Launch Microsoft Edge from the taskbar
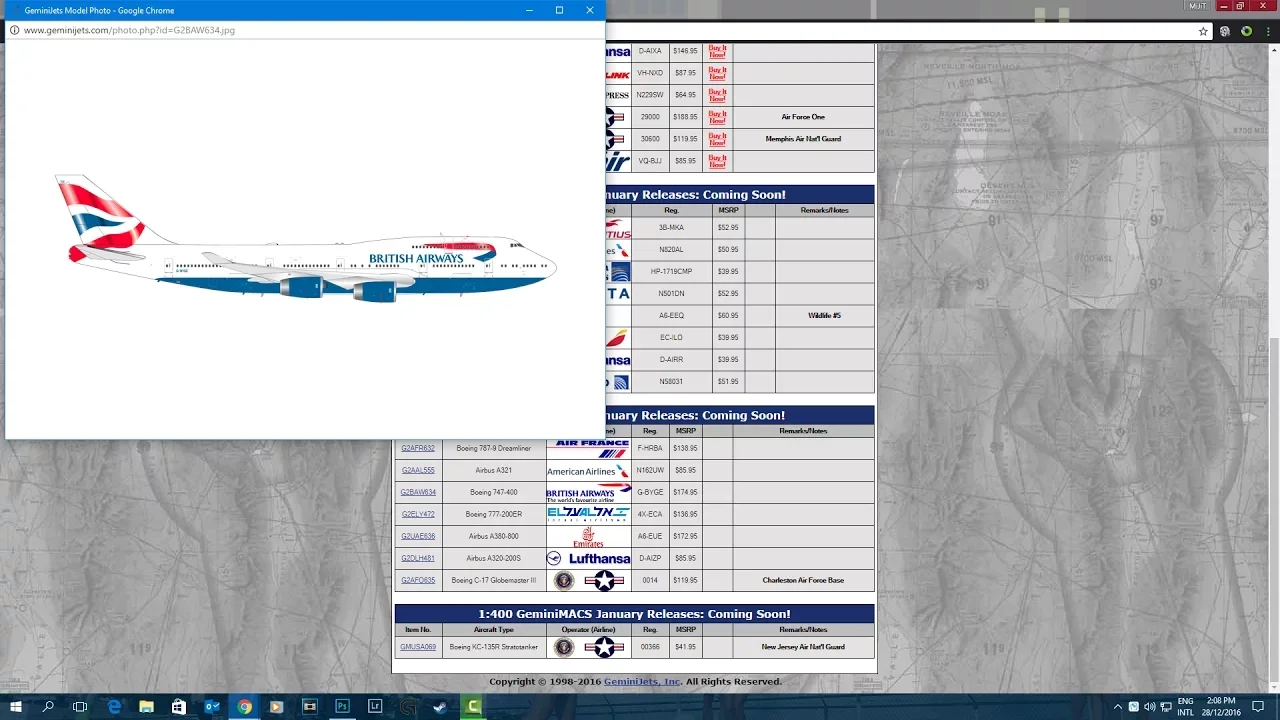Screen dimensions: 1280x720 point(114,706)
